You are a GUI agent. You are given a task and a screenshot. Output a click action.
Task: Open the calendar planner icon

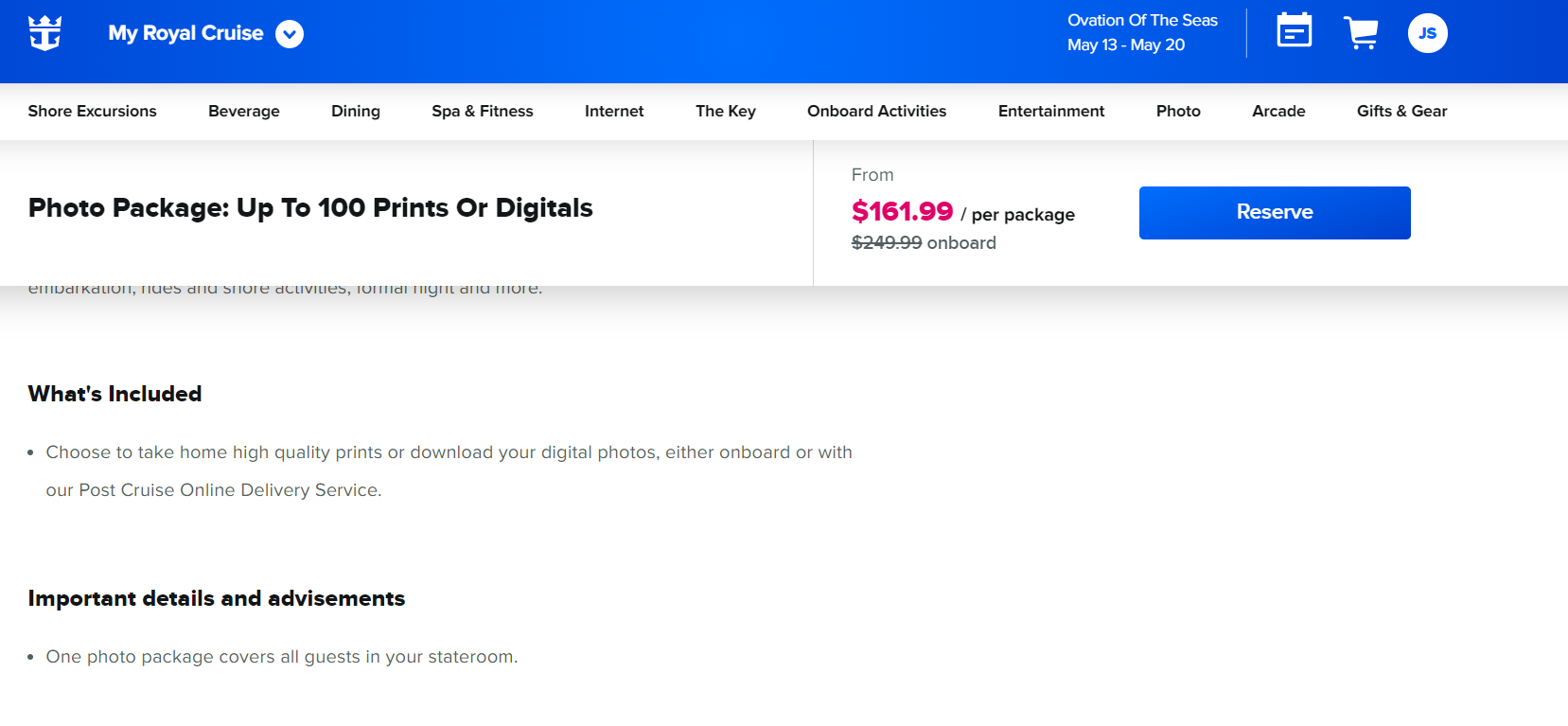[1294, 30]
